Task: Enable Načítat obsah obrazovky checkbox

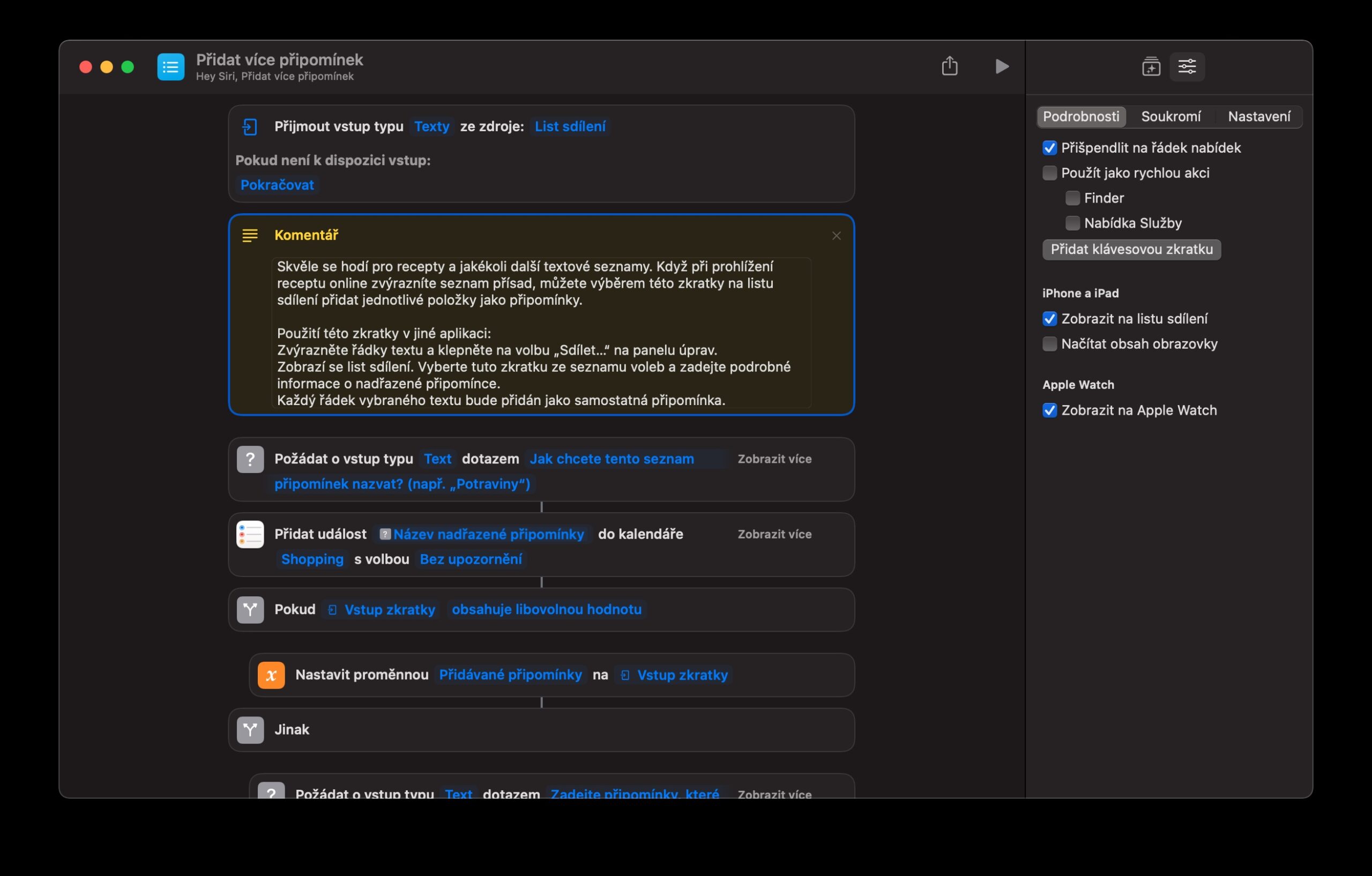Action: pos(1049,344)
